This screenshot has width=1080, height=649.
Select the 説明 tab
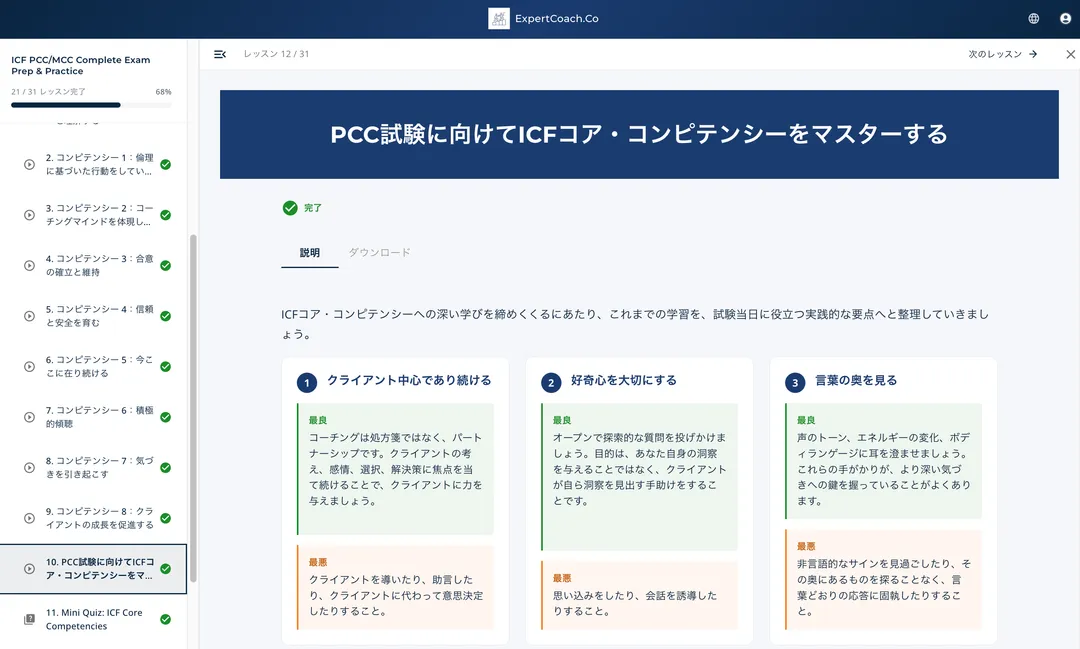coord(309,253)
